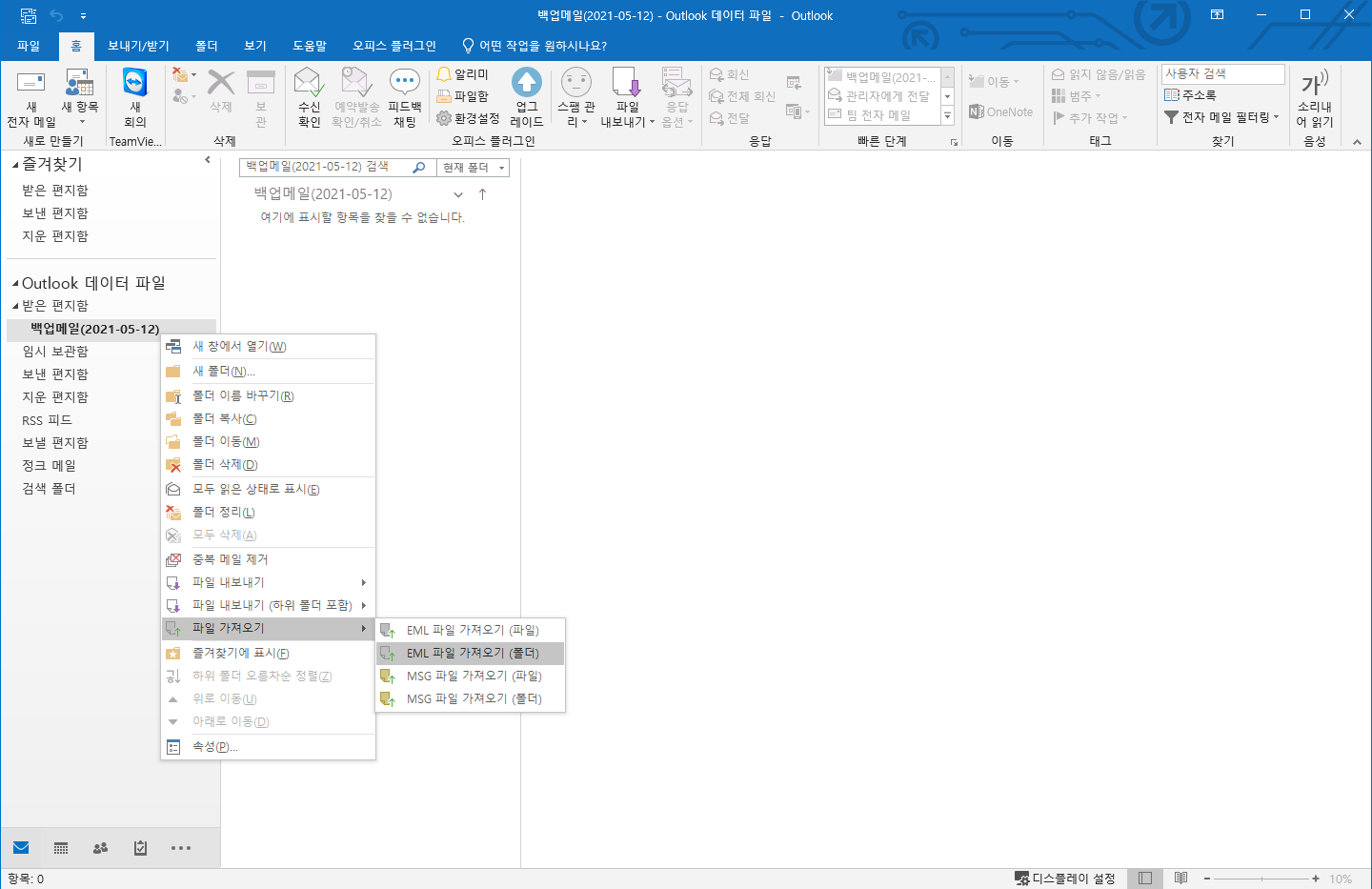Open the 오피스 플러그인 ribbon tab
1372x889 pixels.
click(394, 46)
